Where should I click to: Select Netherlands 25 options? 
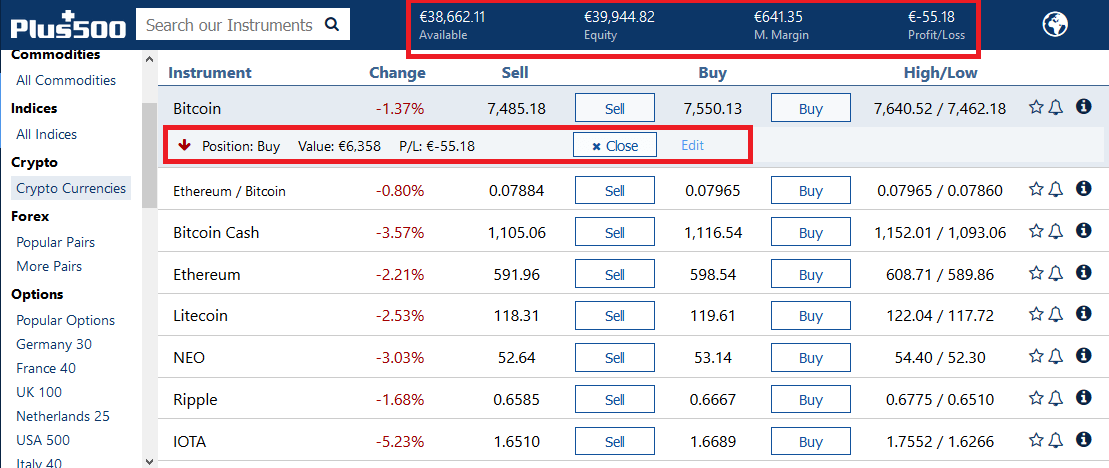click(63, 416)
